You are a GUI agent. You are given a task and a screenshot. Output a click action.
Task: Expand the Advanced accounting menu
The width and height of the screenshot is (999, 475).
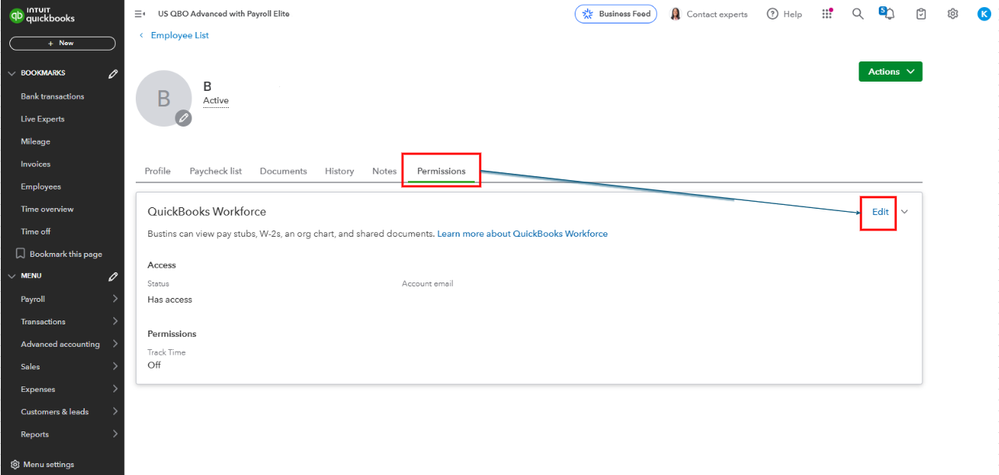coord(115,344)
